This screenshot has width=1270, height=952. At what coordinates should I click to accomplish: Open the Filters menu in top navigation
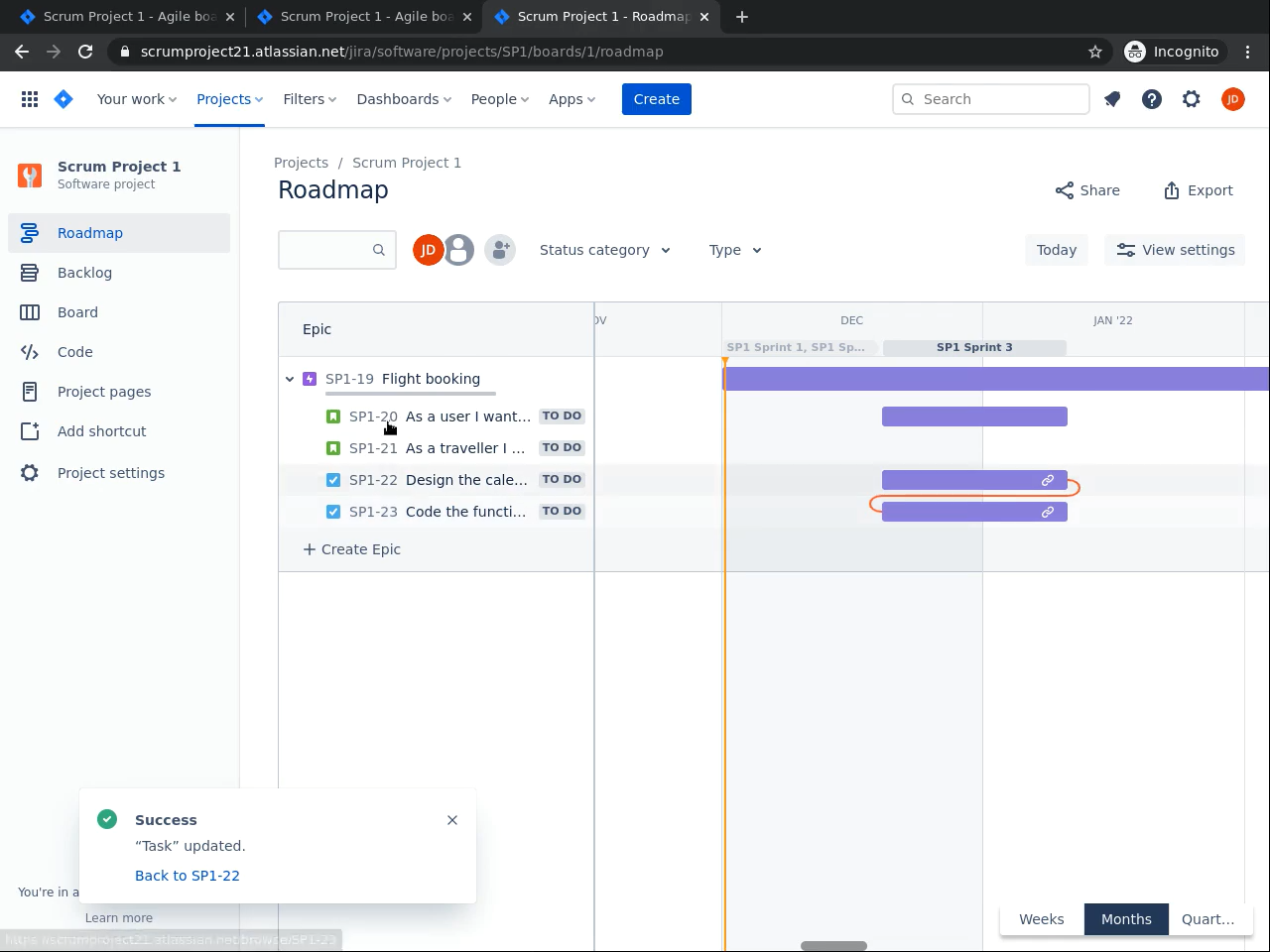310,99
